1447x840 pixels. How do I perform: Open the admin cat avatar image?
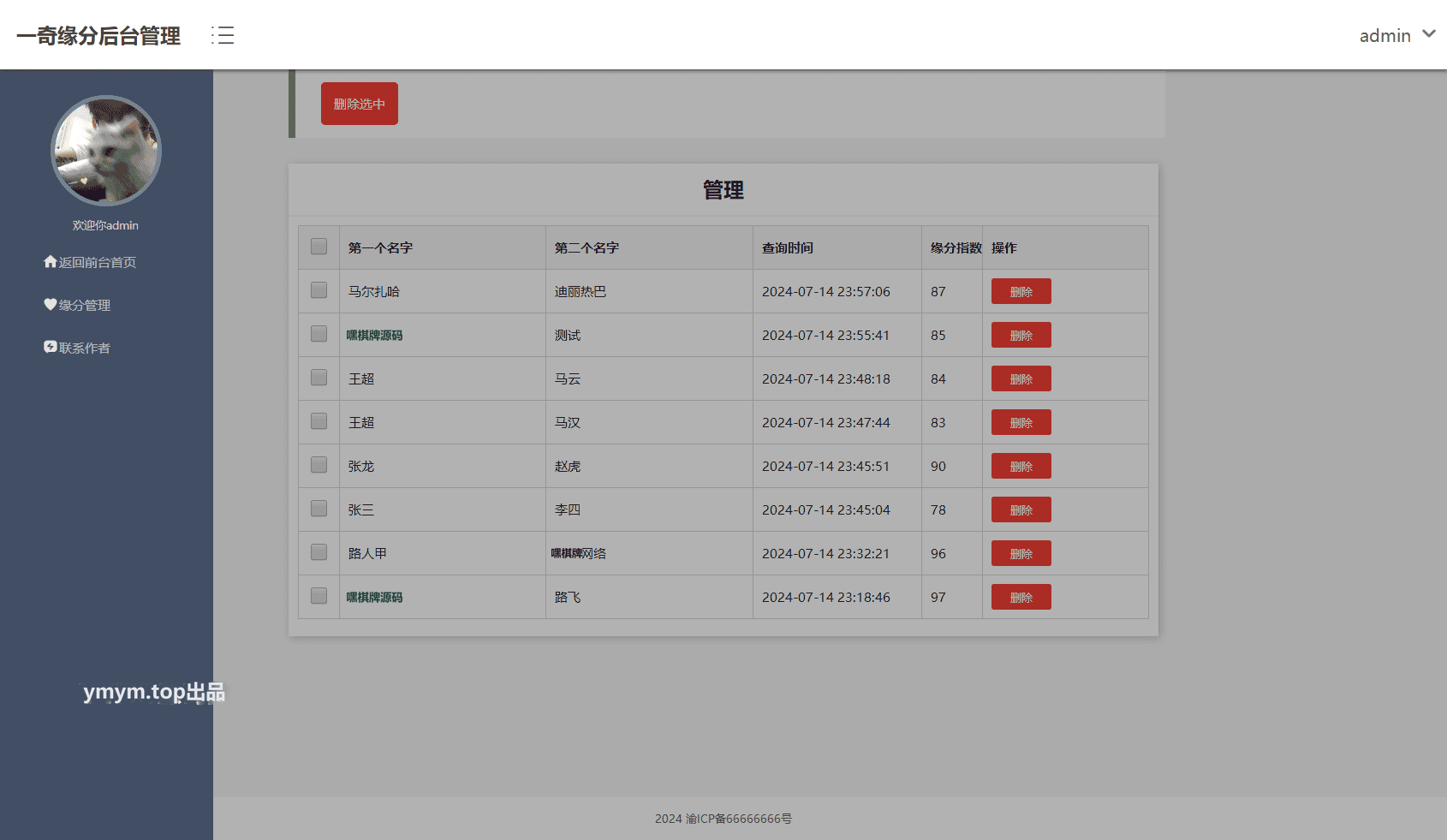[x=106, y=151]
